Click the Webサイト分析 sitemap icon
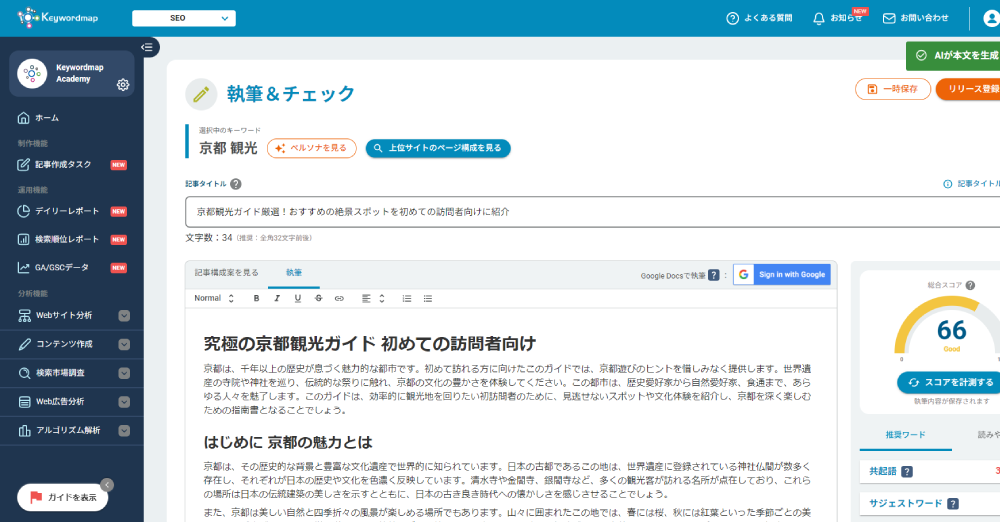 [24, 316]
